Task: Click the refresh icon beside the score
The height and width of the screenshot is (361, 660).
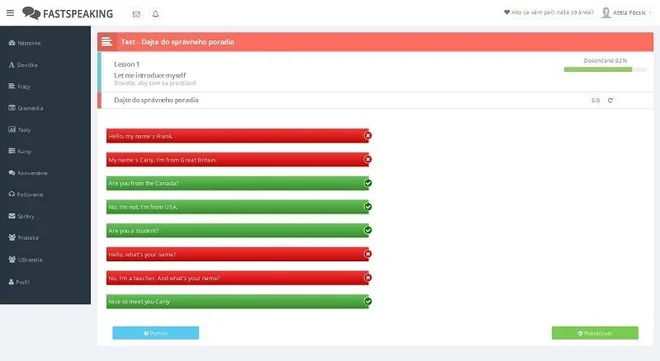Action: 610,100
